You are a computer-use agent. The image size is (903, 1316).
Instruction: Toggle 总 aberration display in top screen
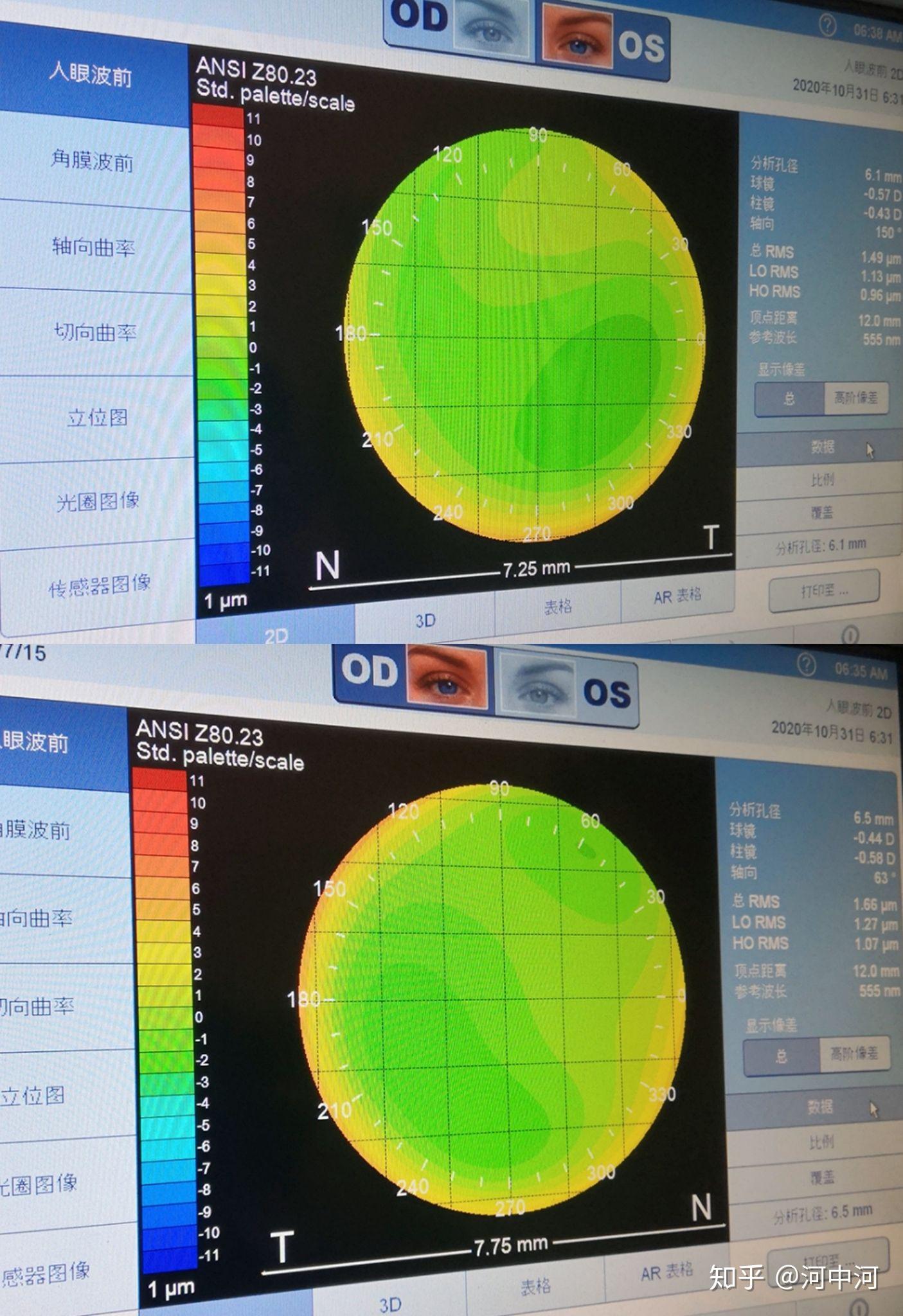click(789, 398)
